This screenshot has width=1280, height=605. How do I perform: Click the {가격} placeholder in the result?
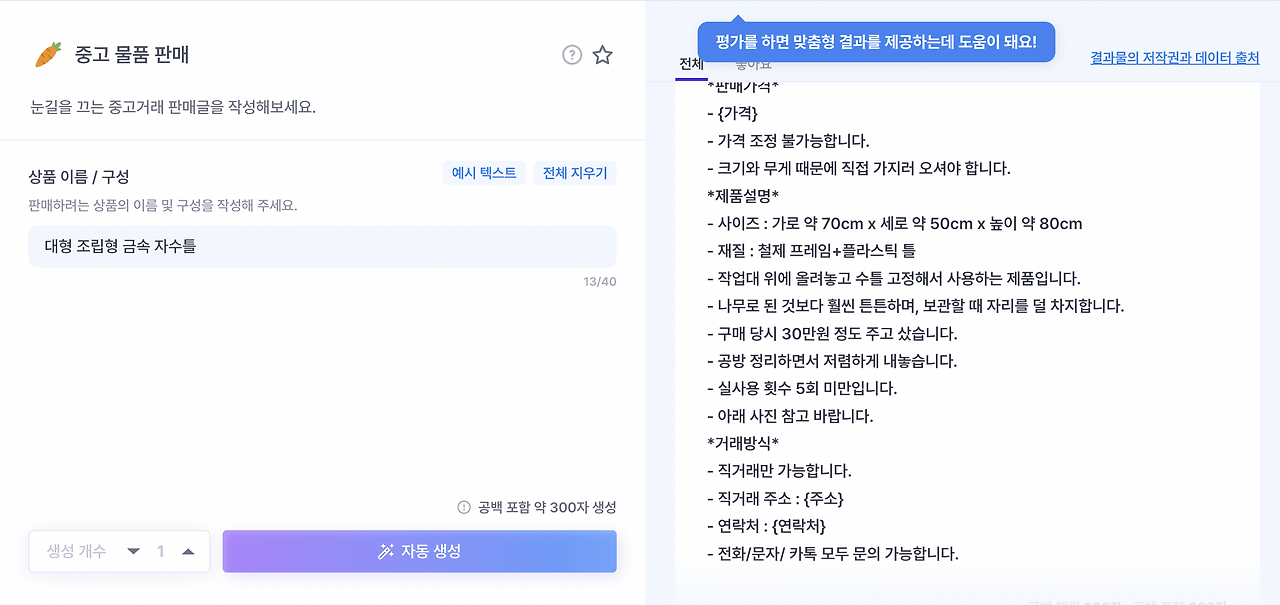(x=740, y=112)
